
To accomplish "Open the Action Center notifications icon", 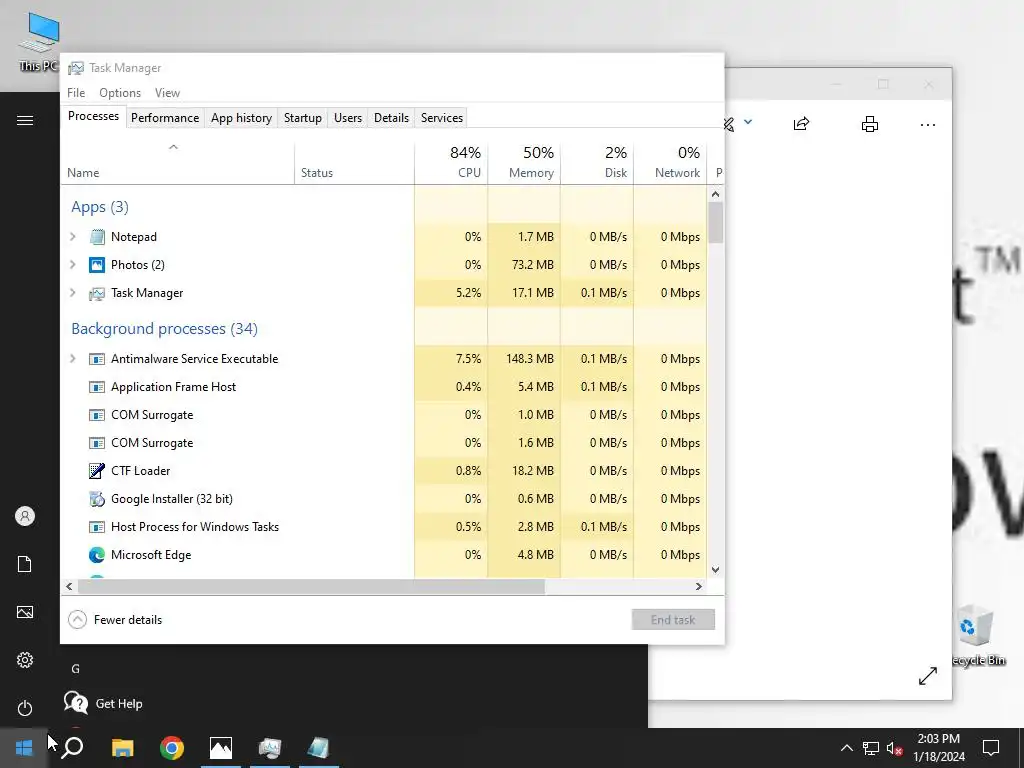I will (991, 748).
